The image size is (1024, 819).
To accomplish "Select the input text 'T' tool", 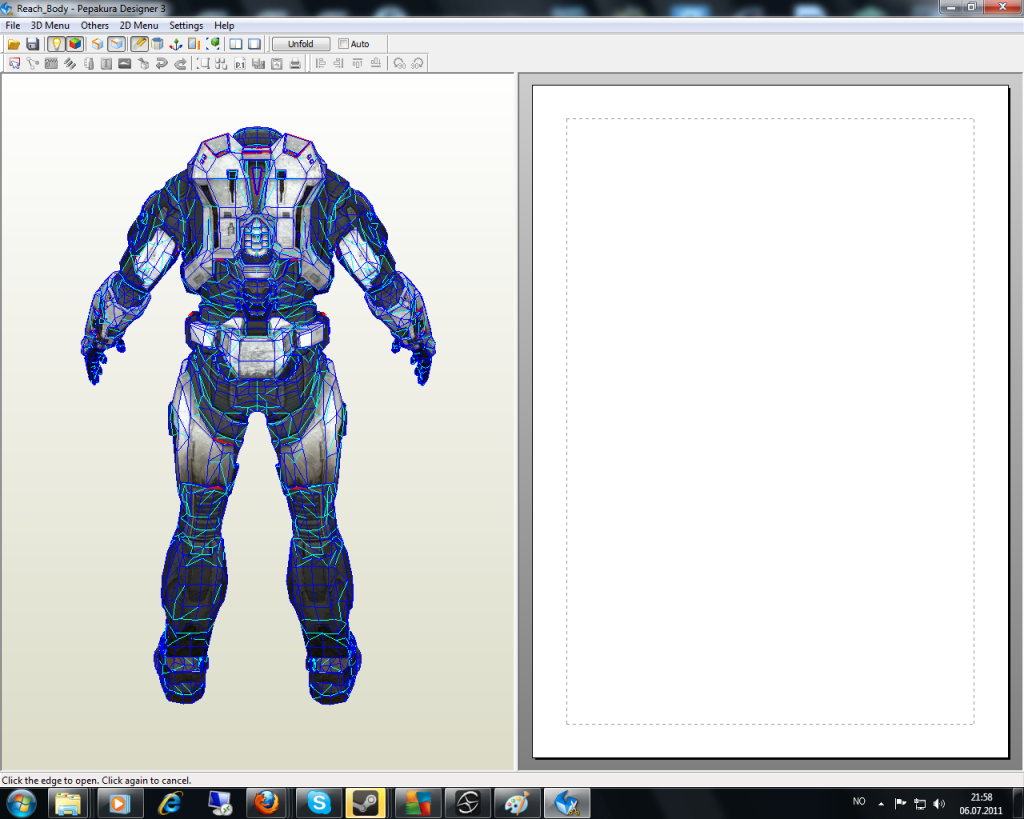I will click(x=106, y=63).
